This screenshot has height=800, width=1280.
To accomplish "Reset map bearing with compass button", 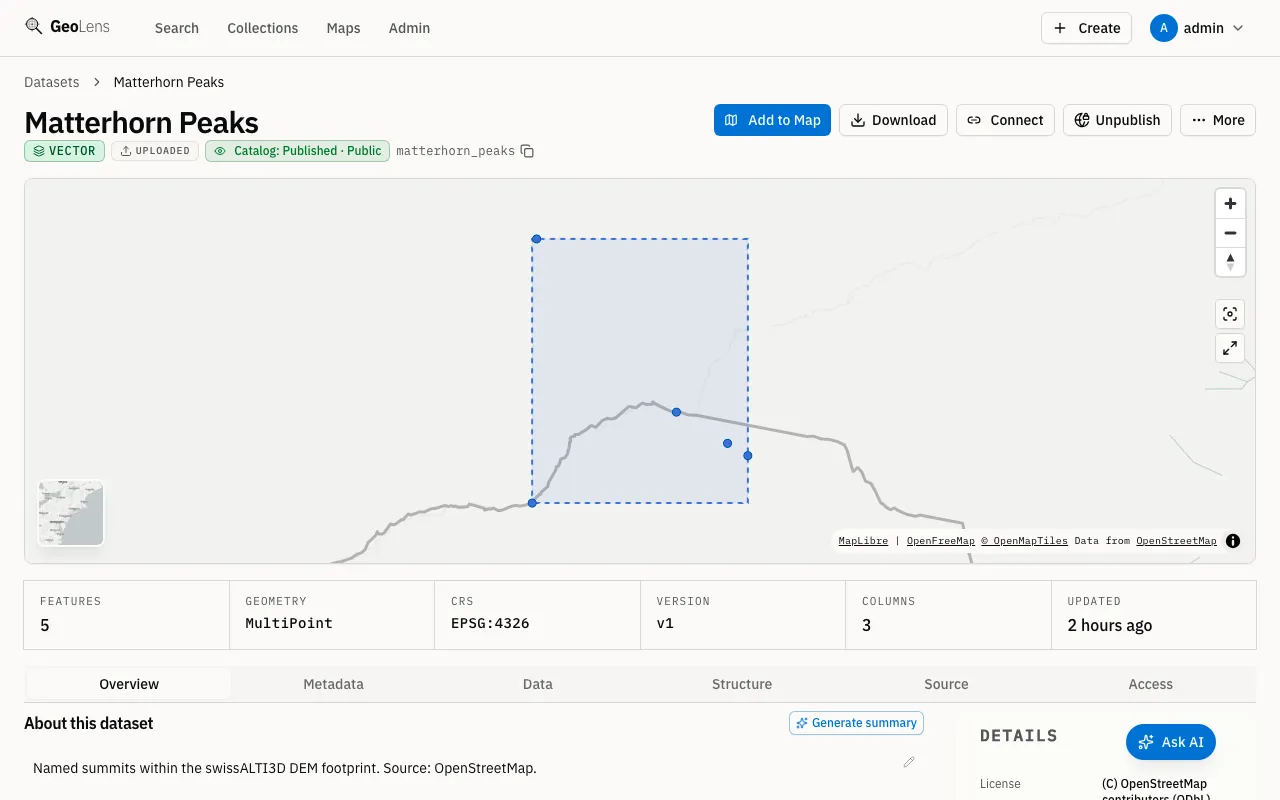I will click(x=1230, y=262).
